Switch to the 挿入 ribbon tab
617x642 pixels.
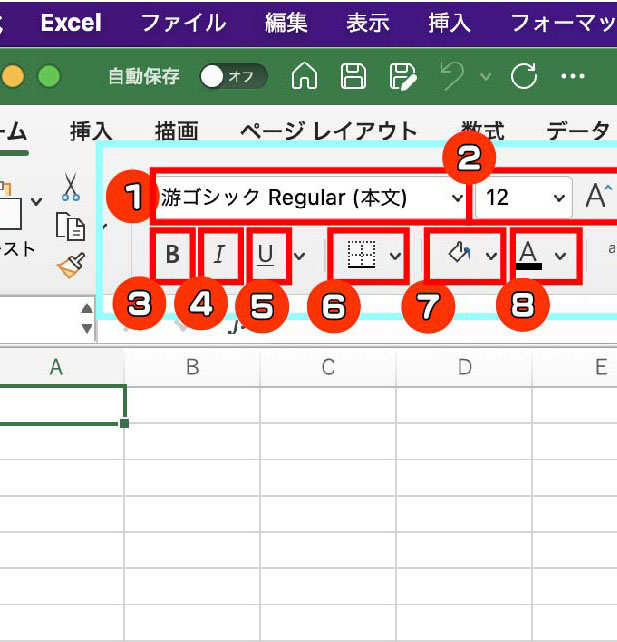[91, 131]
